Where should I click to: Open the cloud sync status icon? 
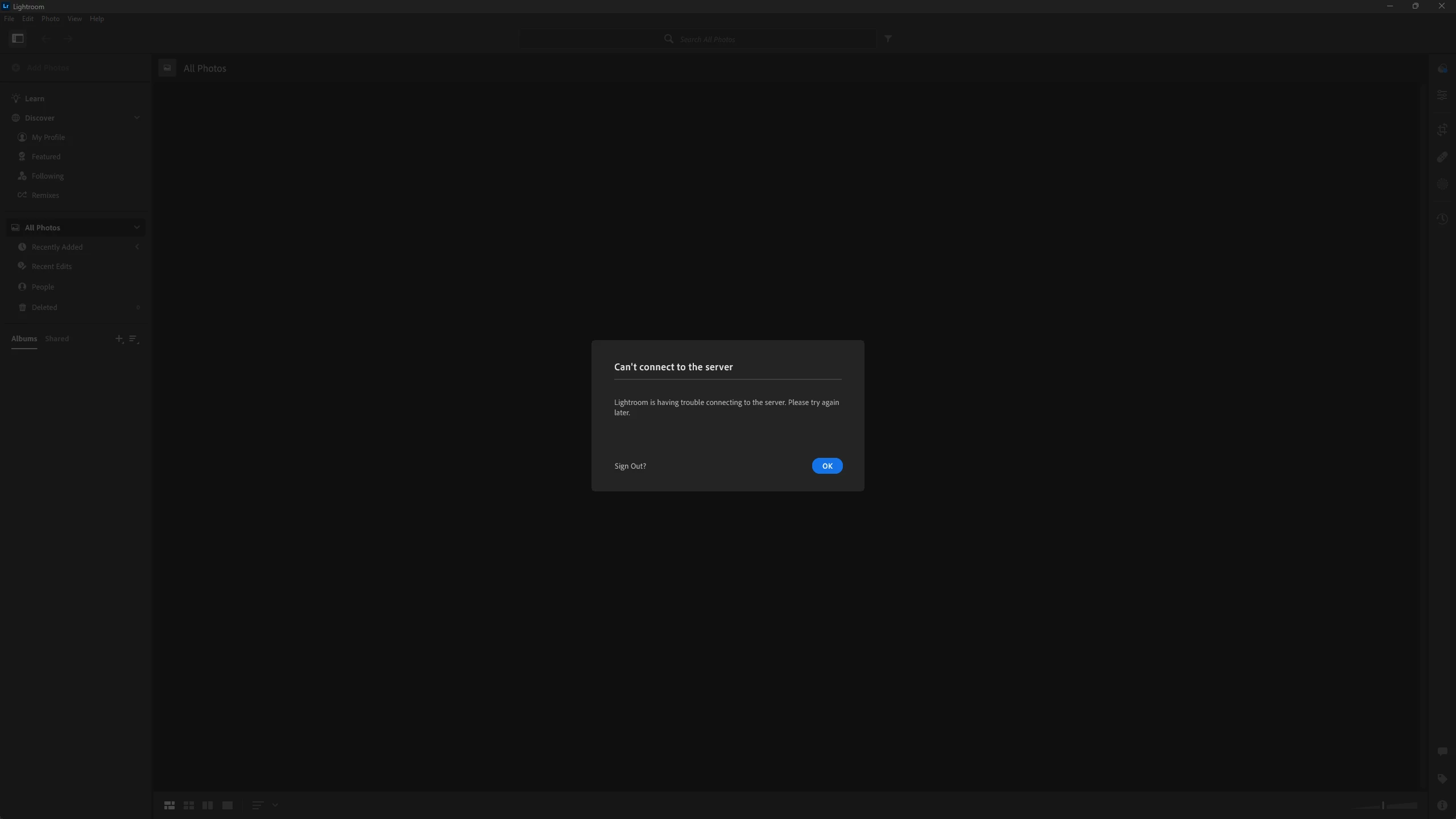click(x=1442, y=69)
